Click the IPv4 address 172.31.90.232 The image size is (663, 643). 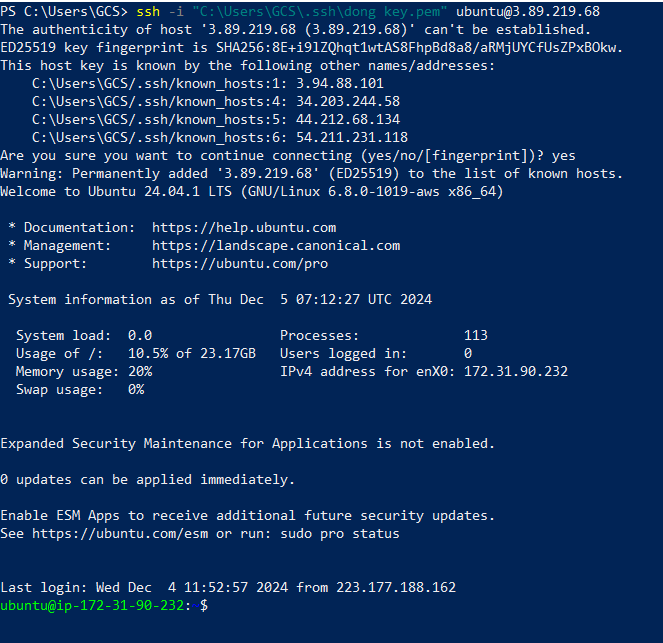point(515,372)
